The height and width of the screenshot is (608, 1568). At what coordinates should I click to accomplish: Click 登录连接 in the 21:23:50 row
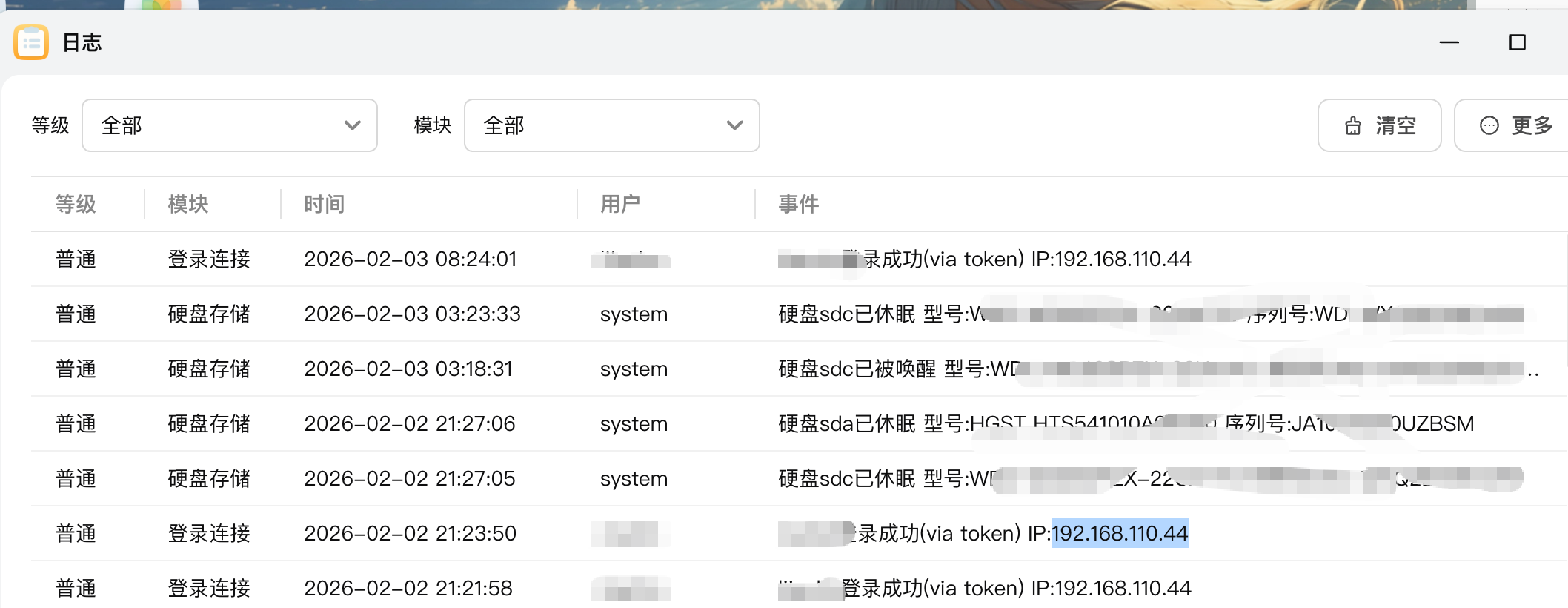(209, 534)
